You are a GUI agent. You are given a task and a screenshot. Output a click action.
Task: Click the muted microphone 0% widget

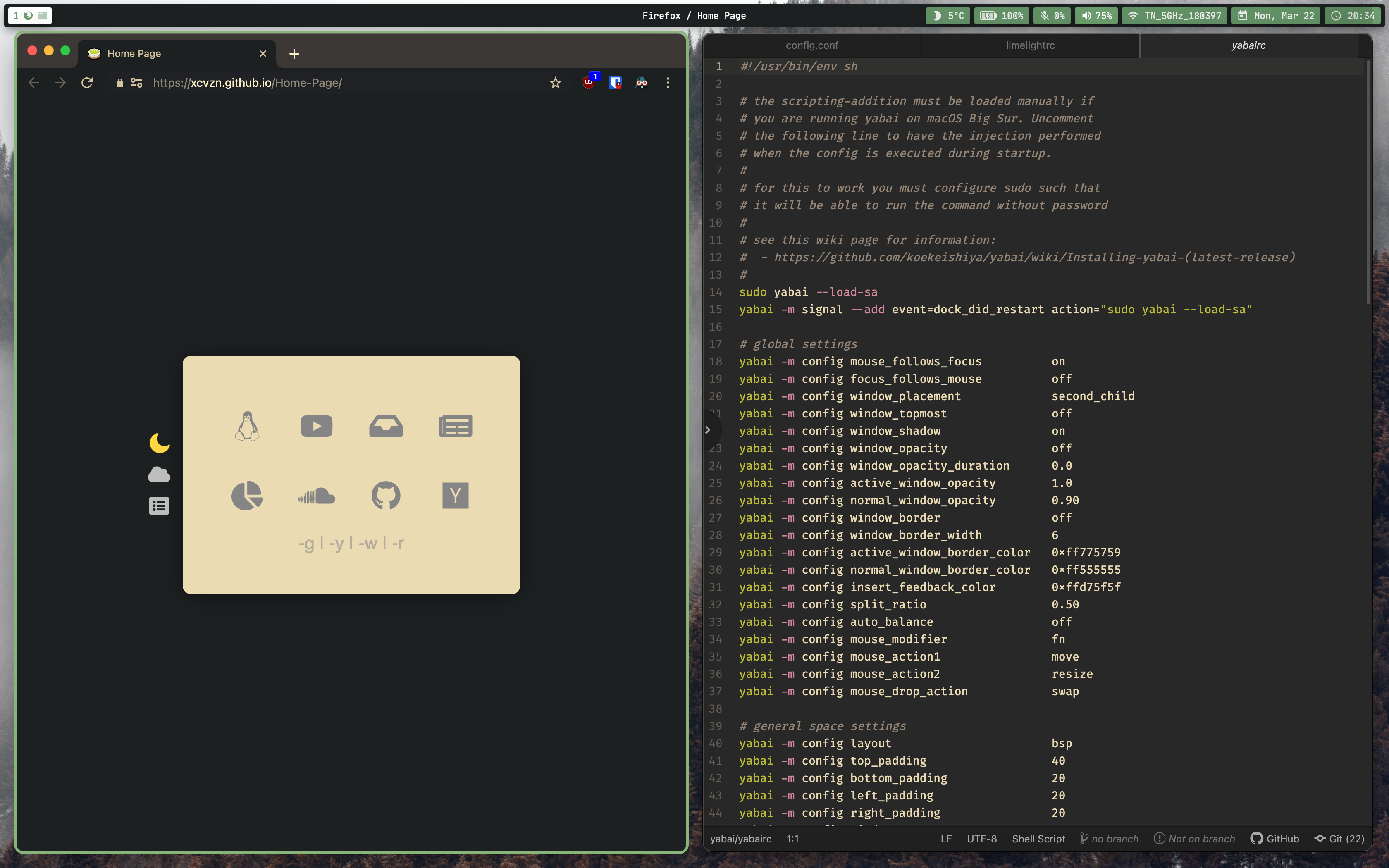(1052, 16)
